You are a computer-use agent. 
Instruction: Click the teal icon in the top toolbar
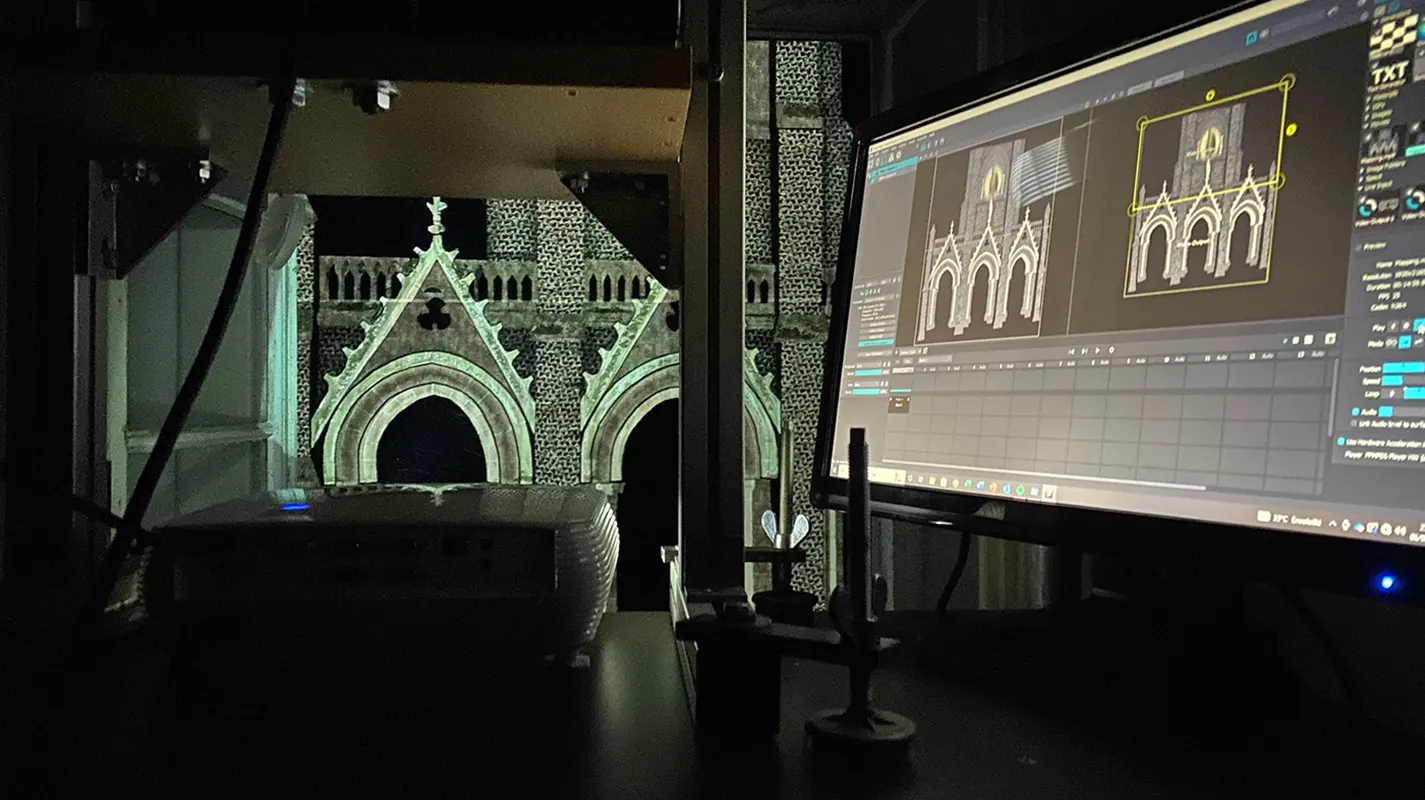pyautogui.click(x=1251, y=37)
